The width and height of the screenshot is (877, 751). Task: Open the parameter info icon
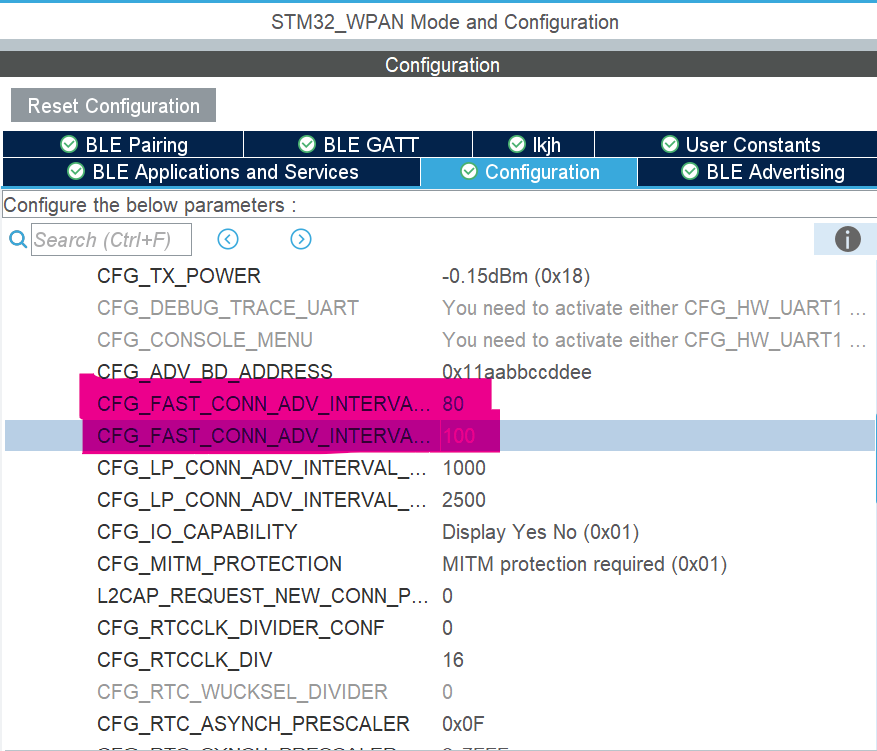click(847, 239)
